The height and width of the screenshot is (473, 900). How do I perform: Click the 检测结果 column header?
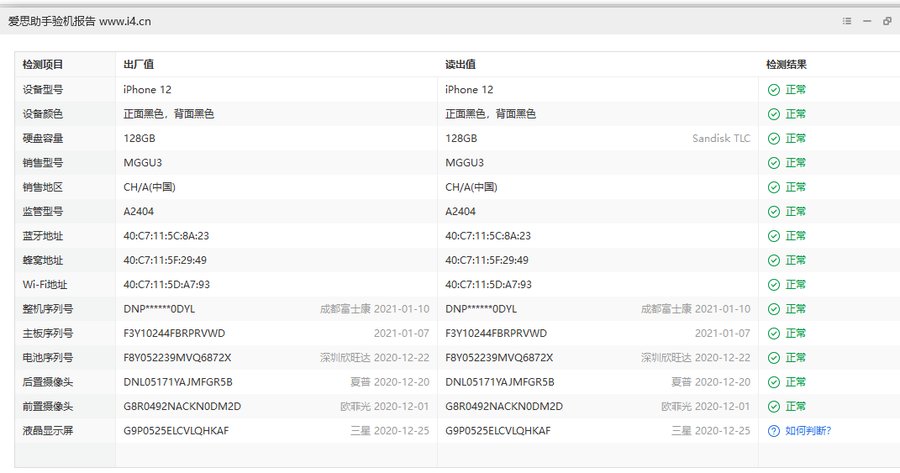tap(786, 64)
